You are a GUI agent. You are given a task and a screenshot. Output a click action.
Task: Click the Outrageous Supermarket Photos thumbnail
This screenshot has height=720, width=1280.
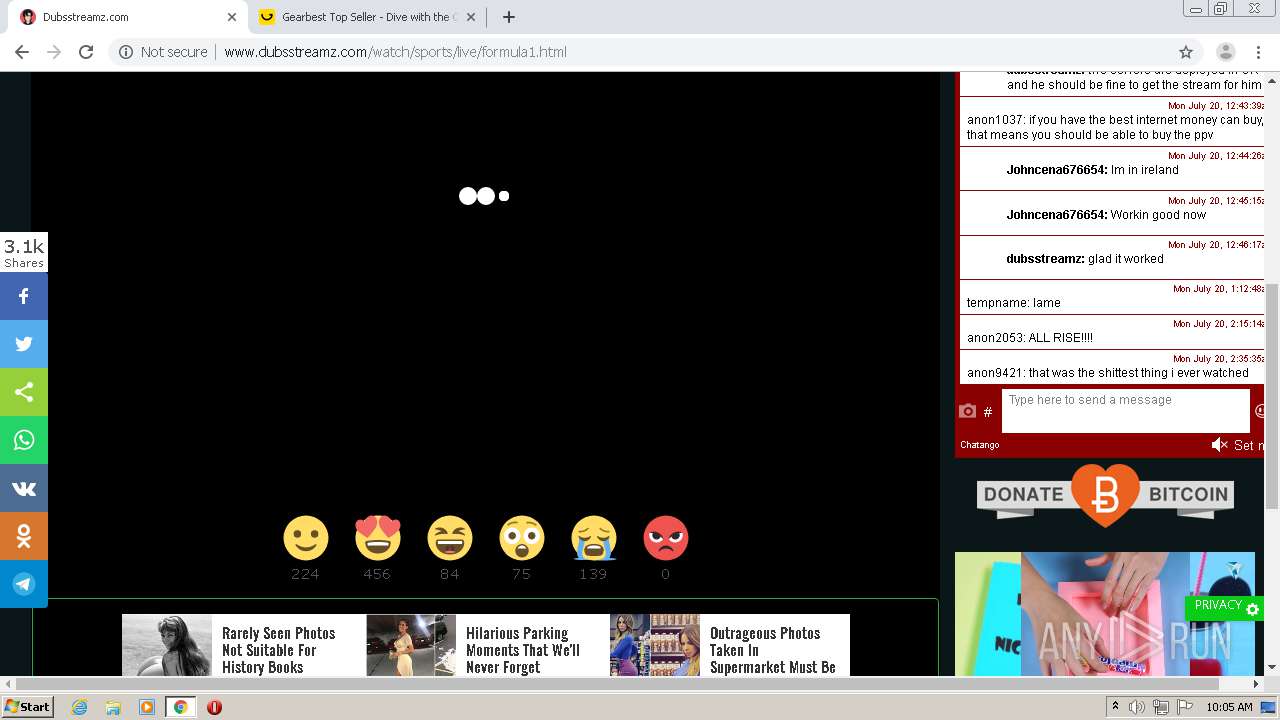click(655, 646)
